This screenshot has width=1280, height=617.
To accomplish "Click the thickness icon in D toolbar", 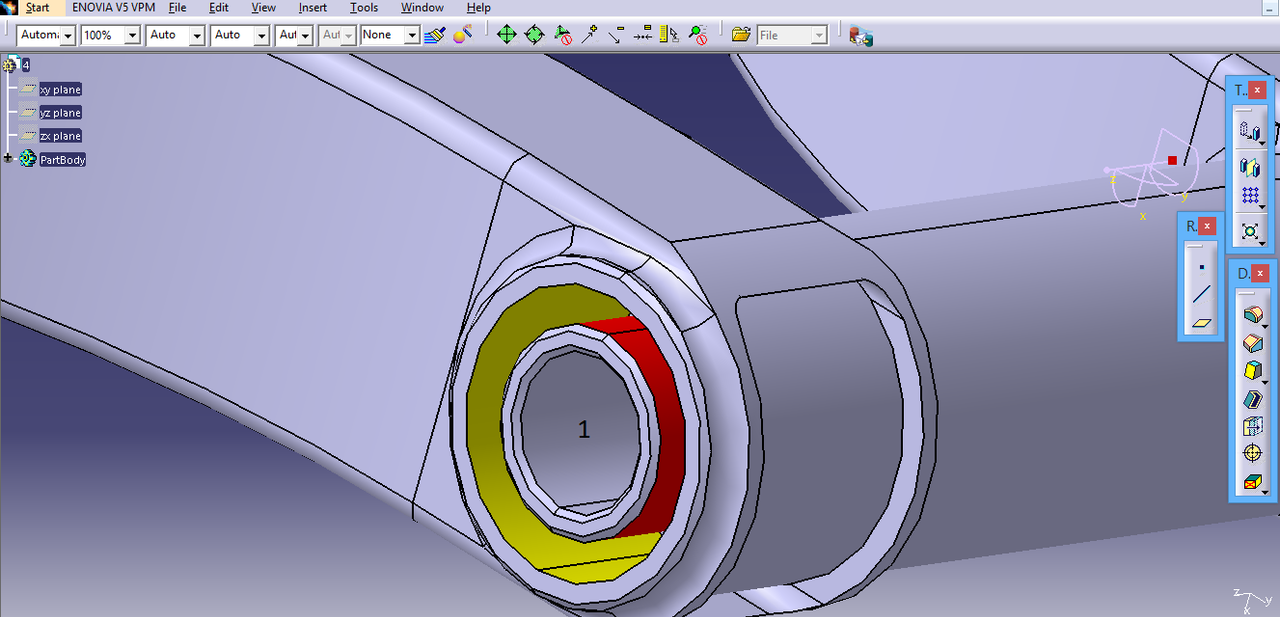I will click(1252, 427).
